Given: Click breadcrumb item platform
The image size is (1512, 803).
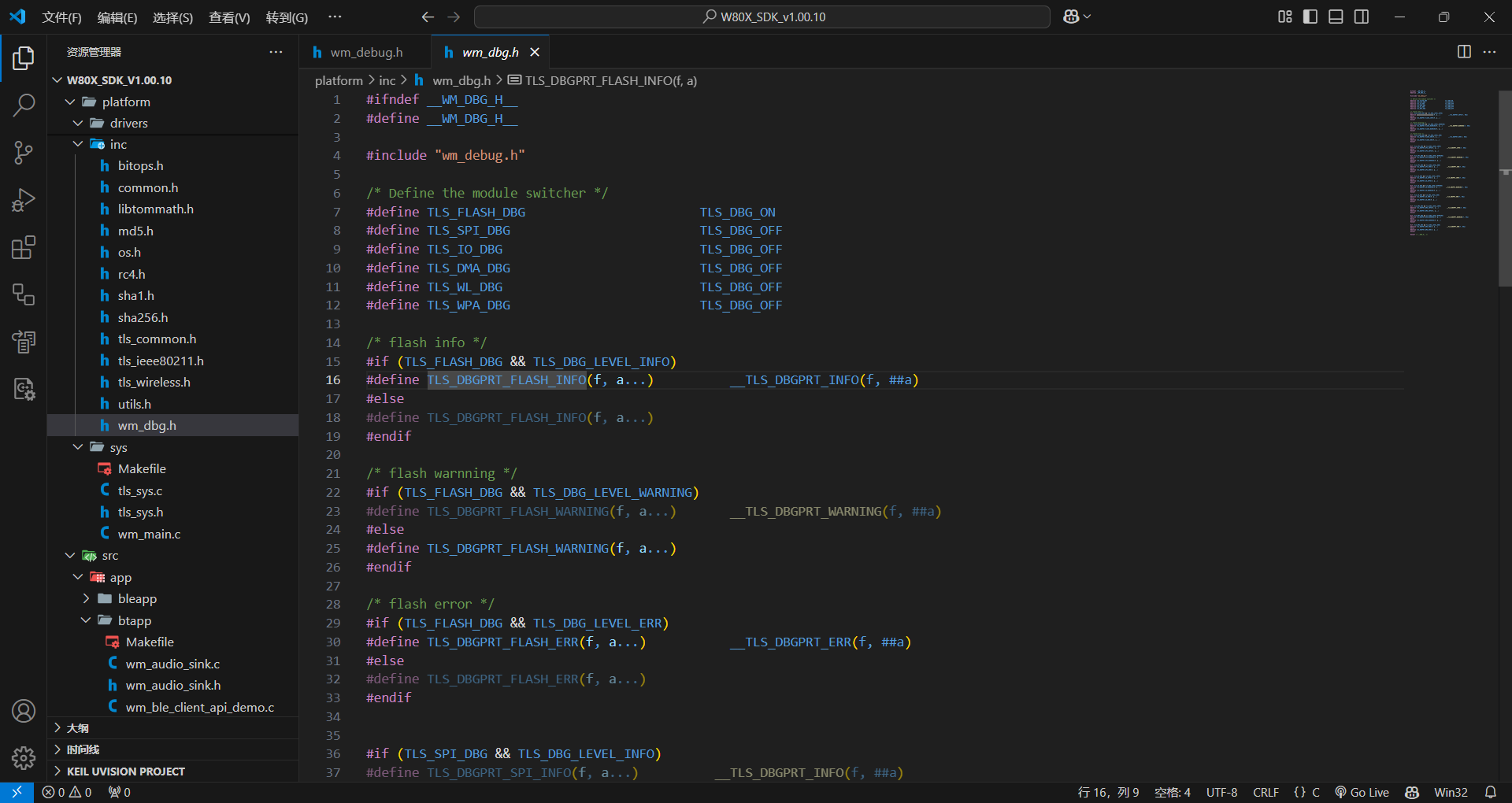Looking at the screenshot, I should tap(339, 80).
